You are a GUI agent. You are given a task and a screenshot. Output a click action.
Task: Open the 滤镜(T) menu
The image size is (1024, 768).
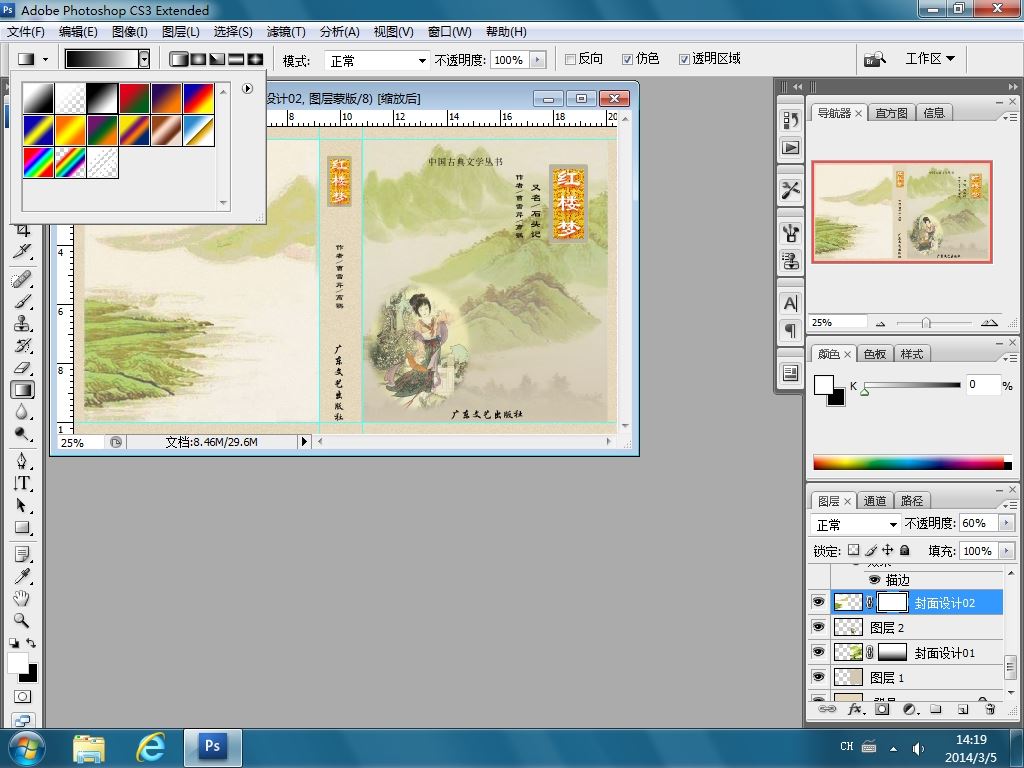(285, 31)
